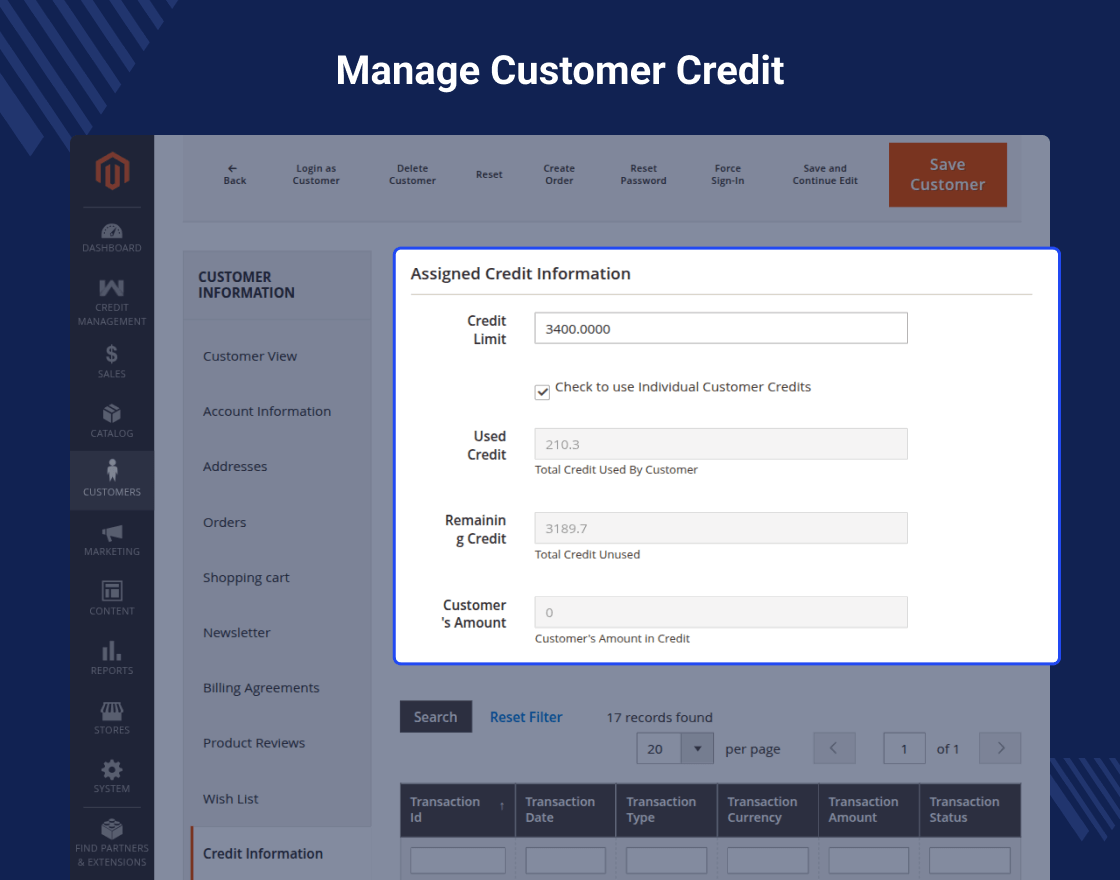Open Orders tab

(x=224, y=522)
